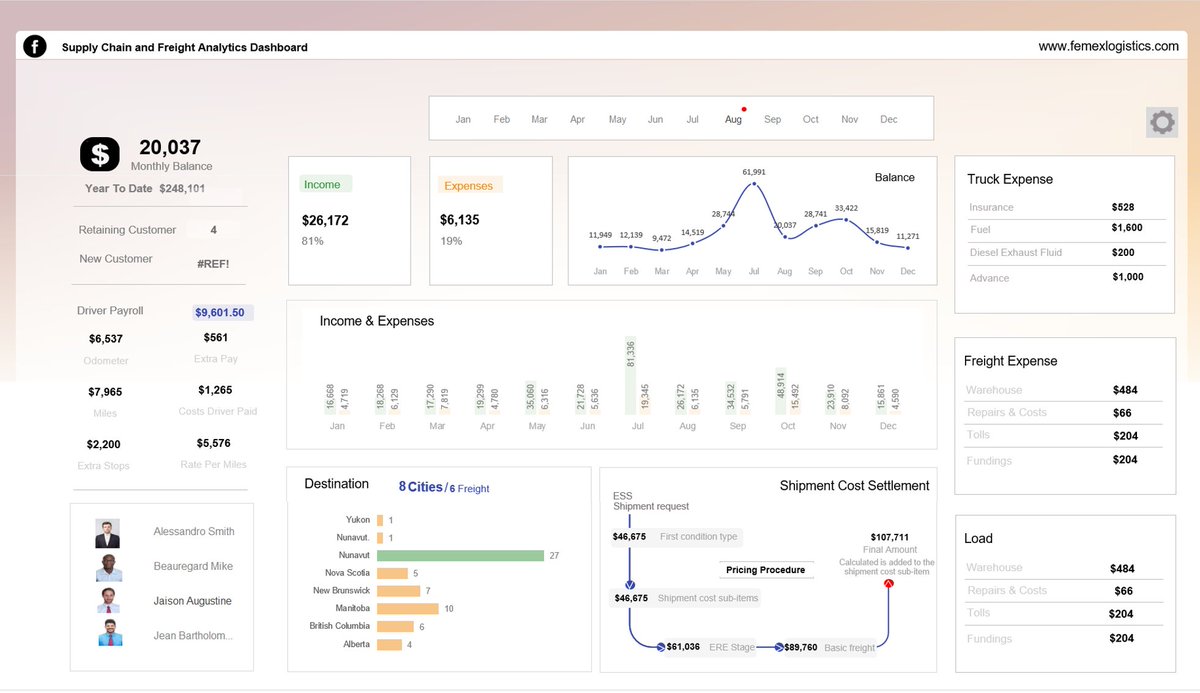Image resolution: width=1200 pixels, height=693 pixels.
Task: Click the 61,991 July peak on Balance chart
Action: pos(754,185)
